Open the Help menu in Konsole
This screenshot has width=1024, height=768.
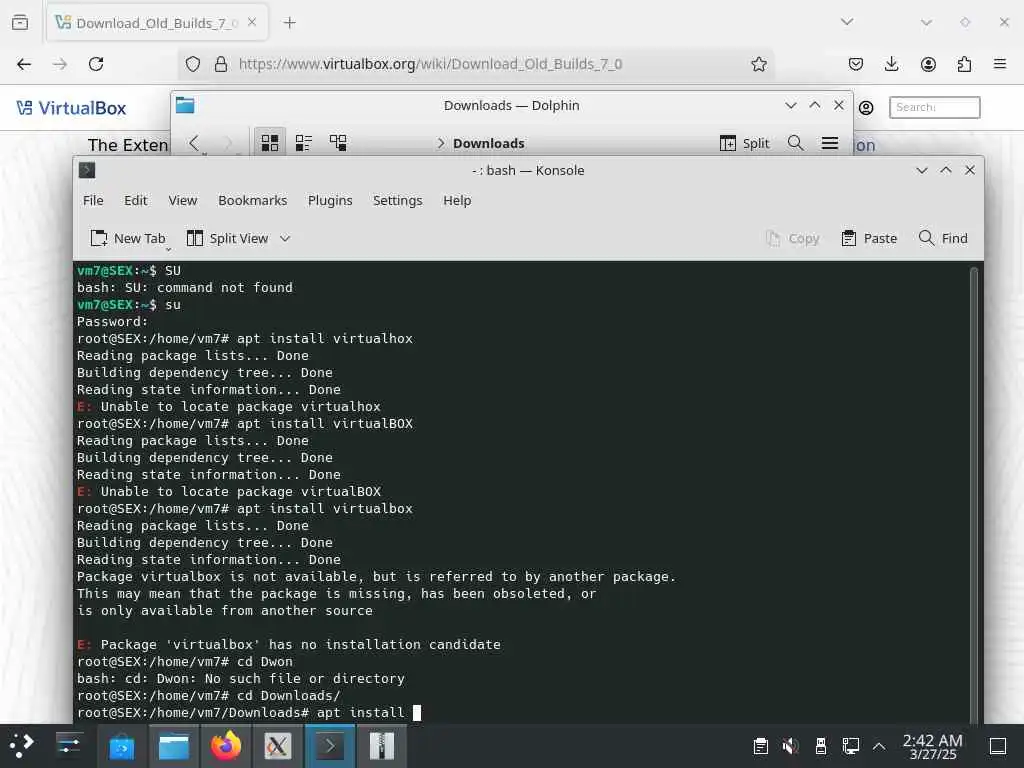pos(456,200)
